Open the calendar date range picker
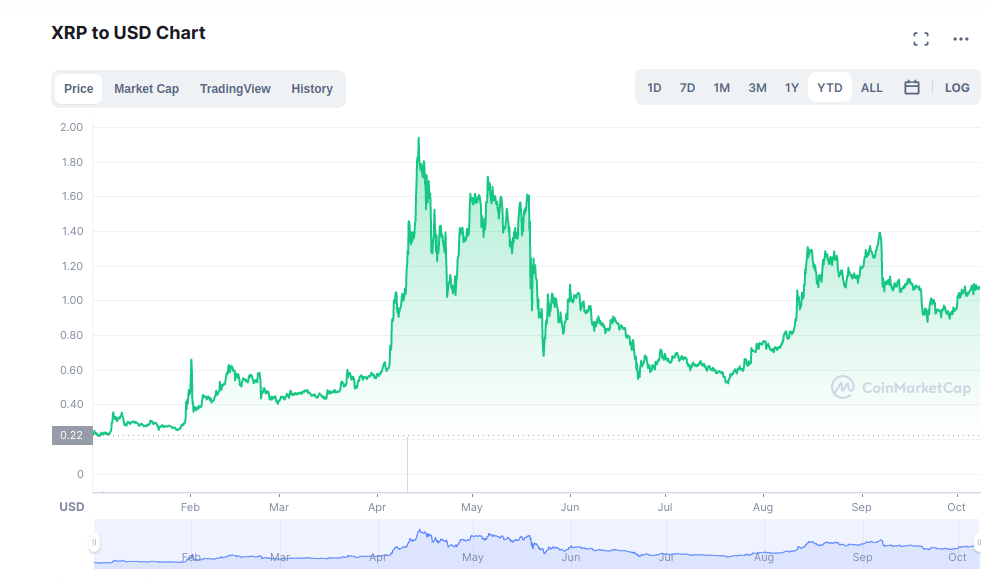The height and width of the screenshot is (583, 989). pos(911,87)
